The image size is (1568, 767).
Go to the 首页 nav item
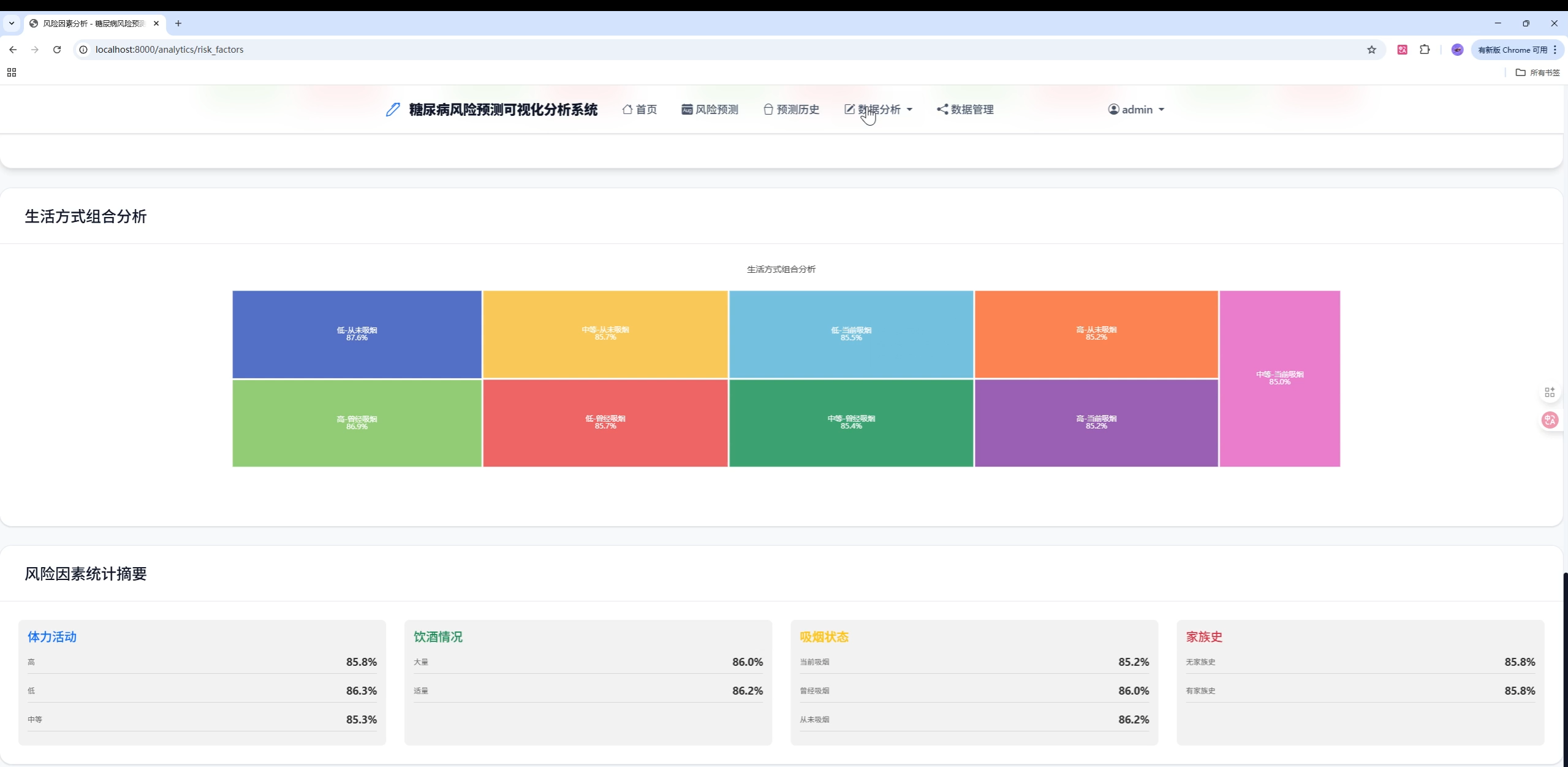coord(640,110)
